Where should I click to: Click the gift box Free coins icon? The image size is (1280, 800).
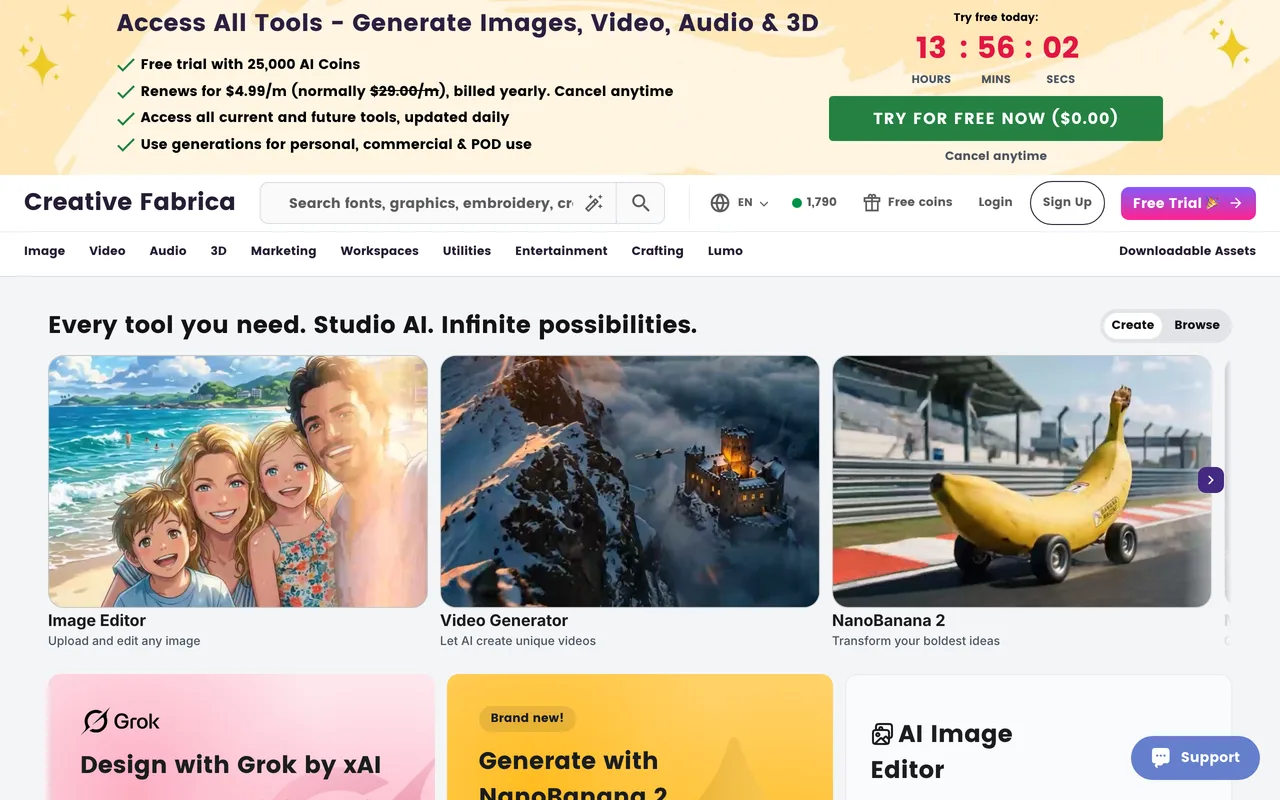872,203
